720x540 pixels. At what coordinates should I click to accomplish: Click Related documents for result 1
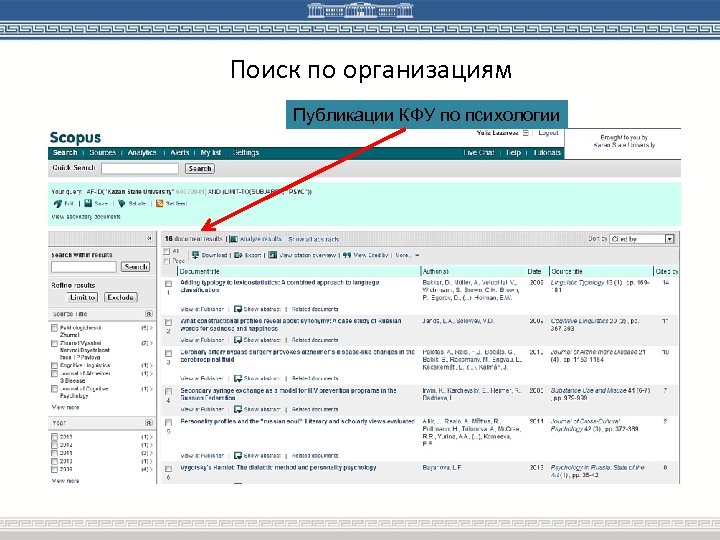point(315,309)
